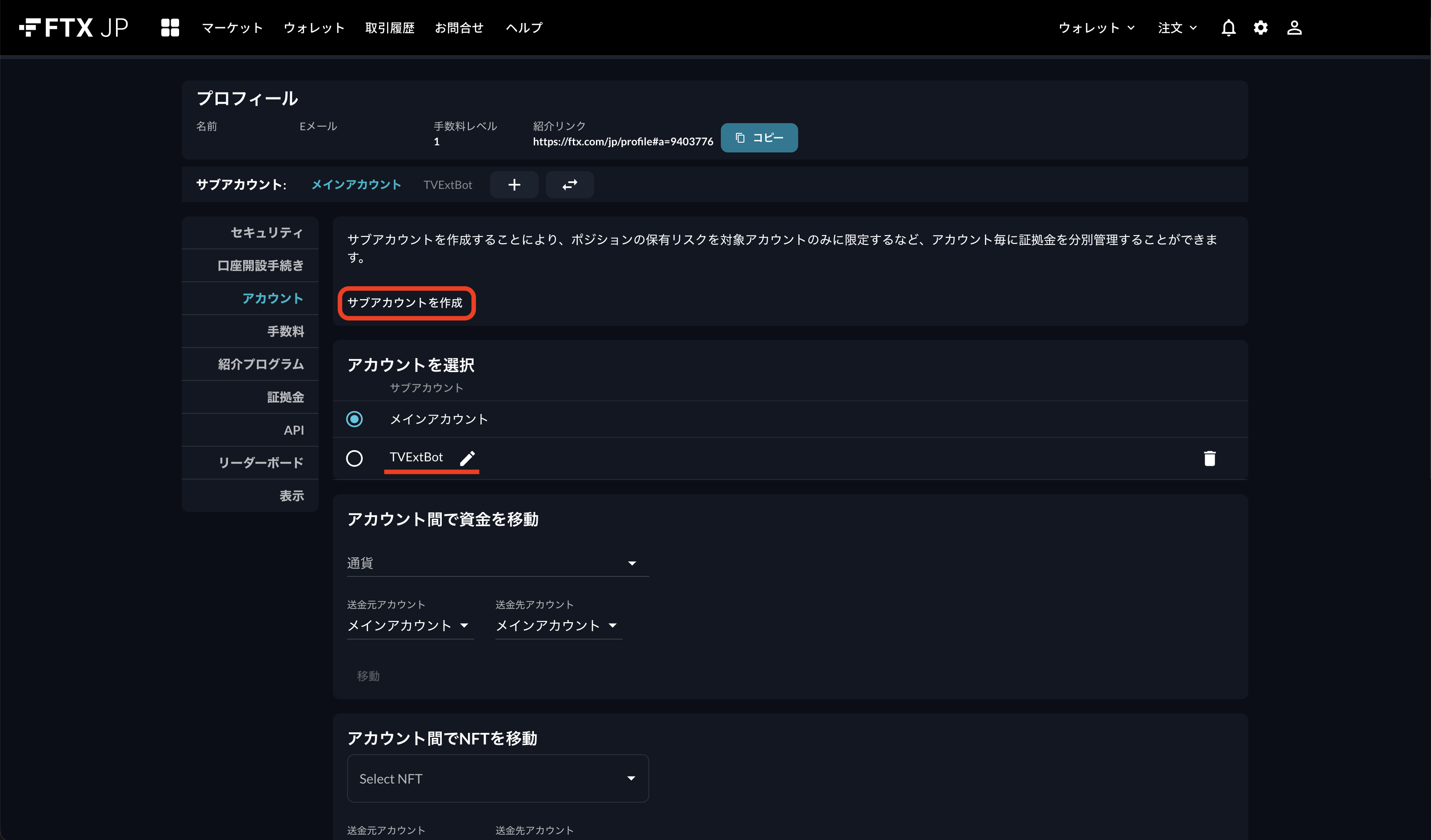This screenshot has width=1431, height=840.
Task: Open 送金元アカウント source account dropdown
Action: tap(410, 625)
